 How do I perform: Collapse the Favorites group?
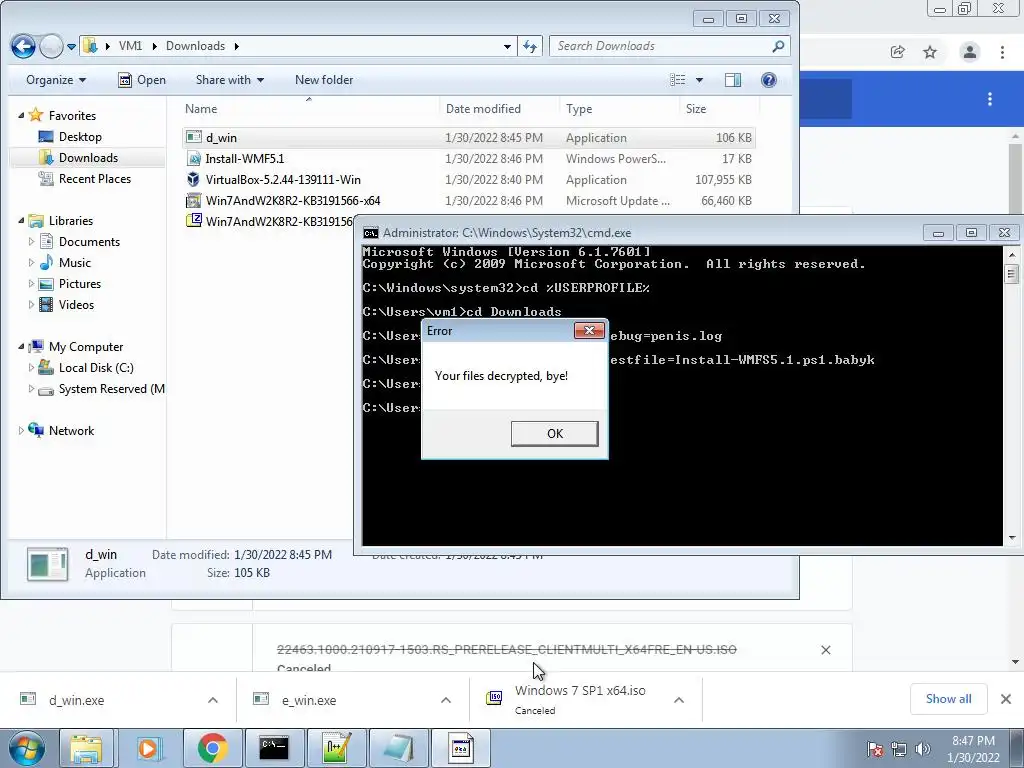tap(21, 116)
